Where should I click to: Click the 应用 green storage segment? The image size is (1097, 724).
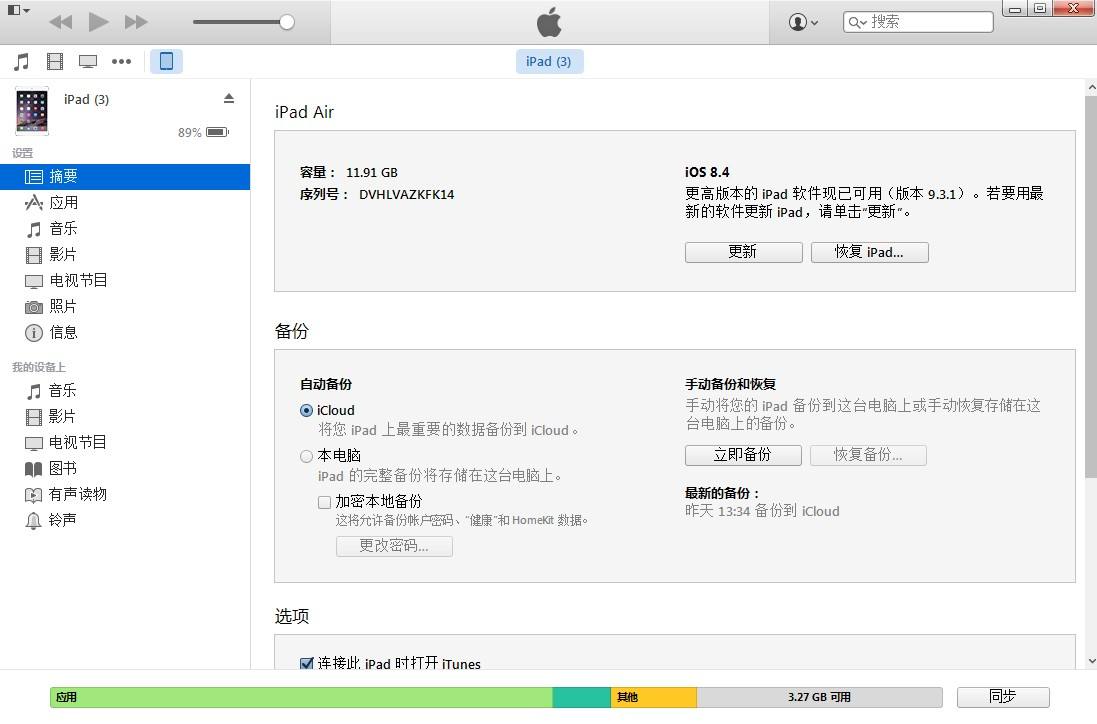302,697
